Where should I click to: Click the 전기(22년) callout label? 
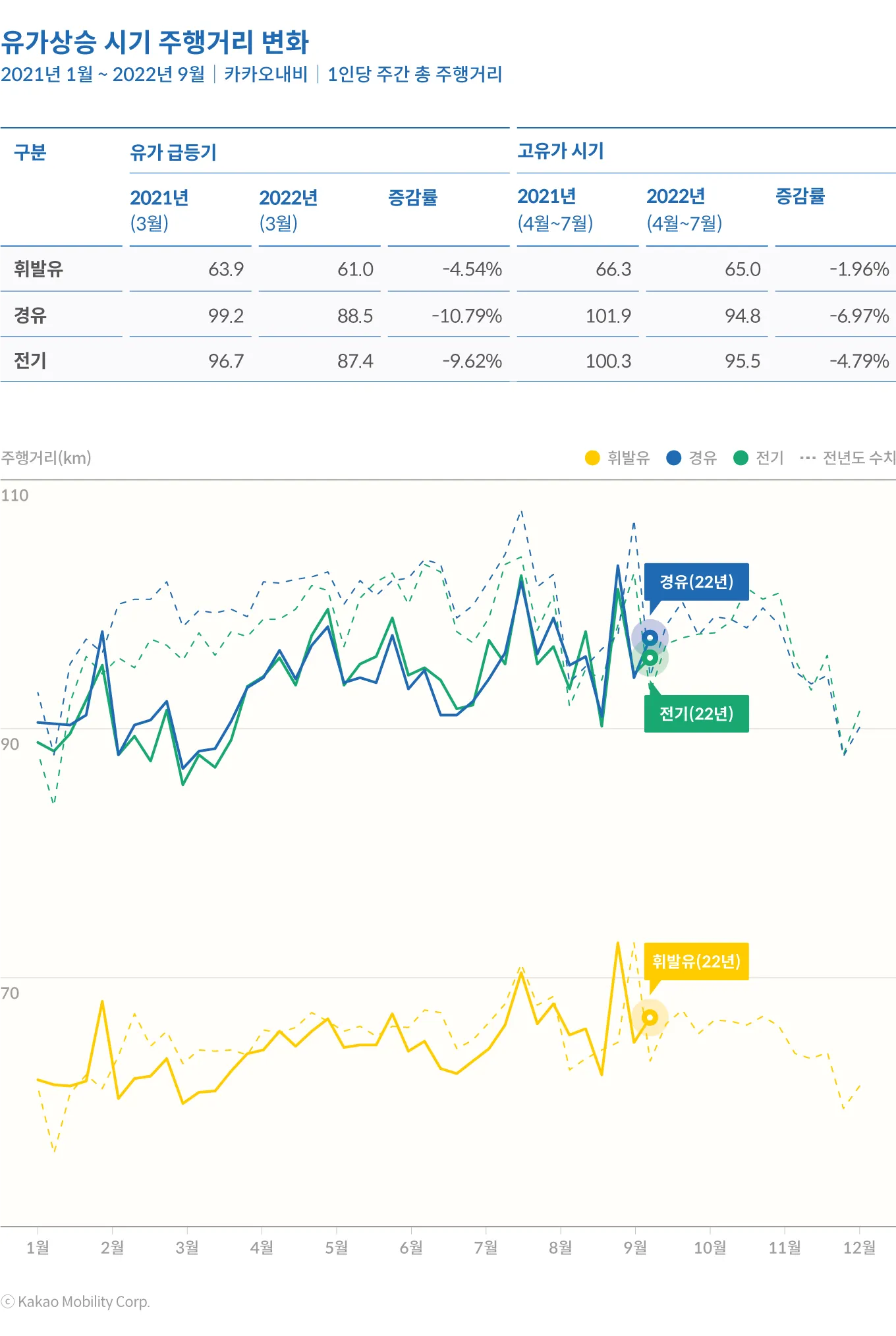[696, 713]
